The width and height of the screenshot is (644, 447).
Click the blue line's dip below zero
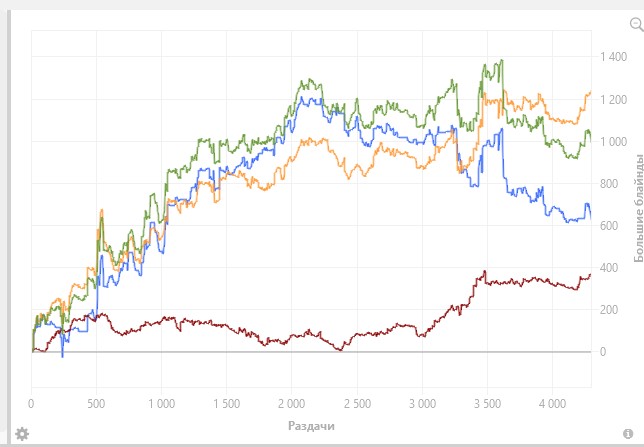click(62, 356)
